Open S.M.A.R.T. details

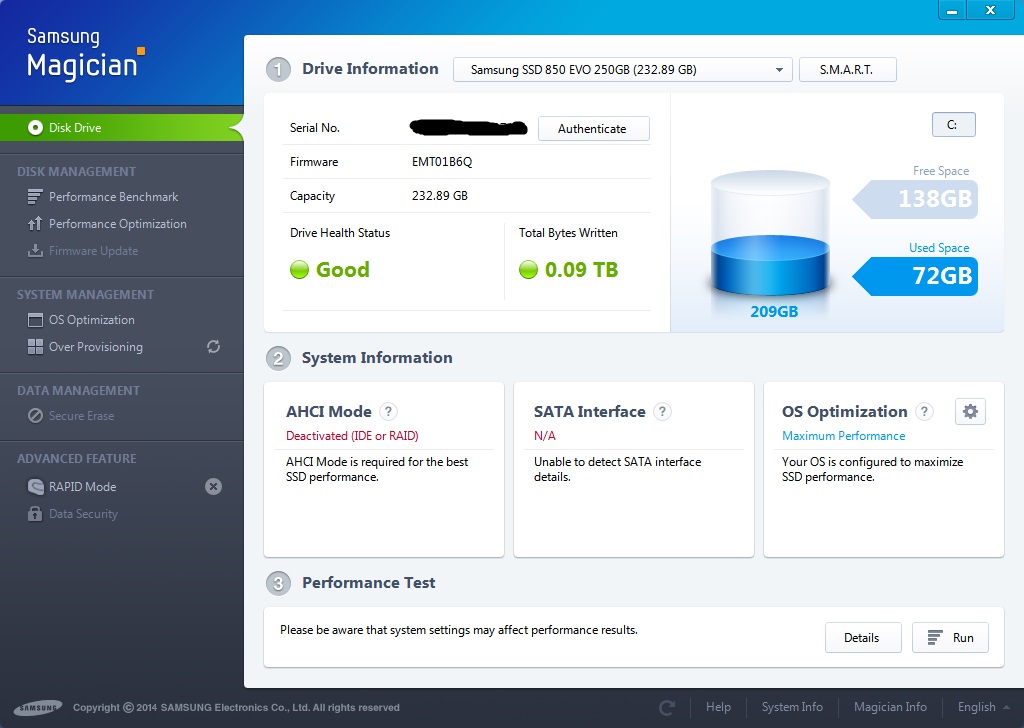(x=848, y=70)
